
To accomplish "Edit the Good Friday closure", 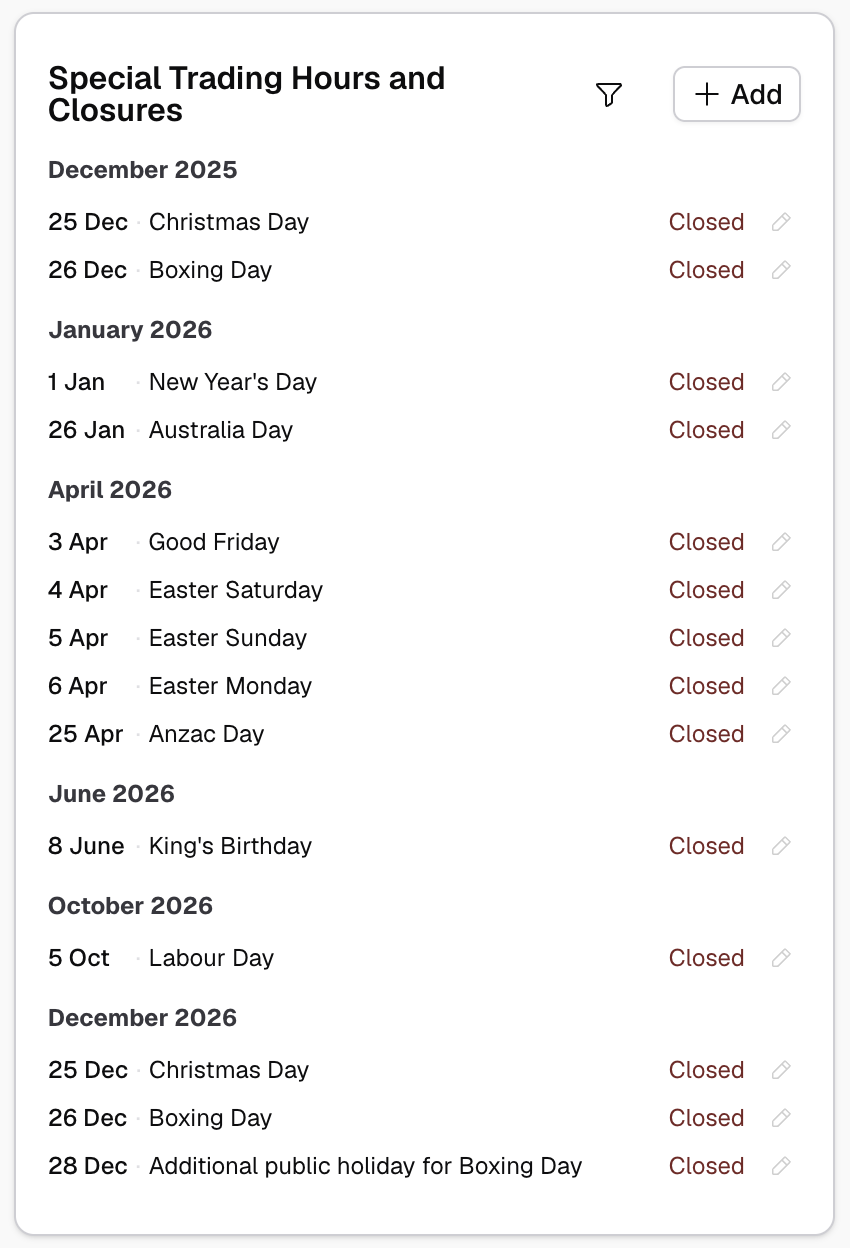I will point(782,542).
